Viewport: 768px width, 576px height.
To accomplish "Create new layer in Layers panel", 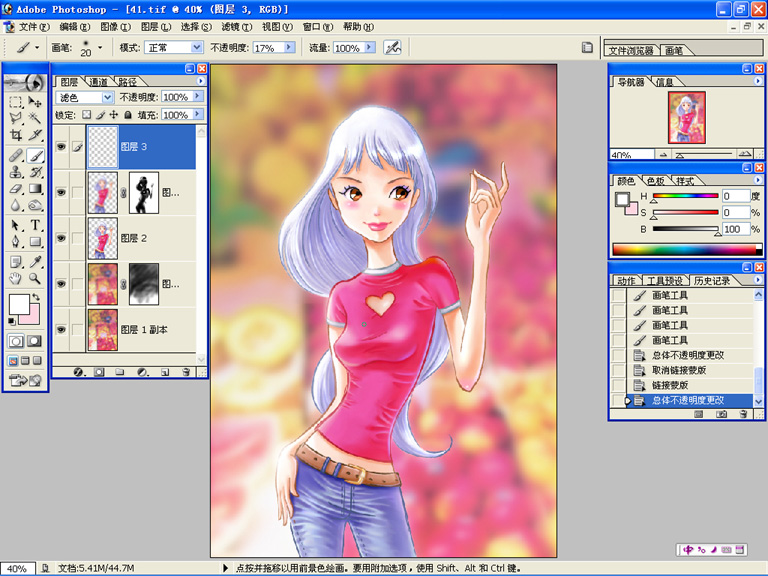I will 165,372.
